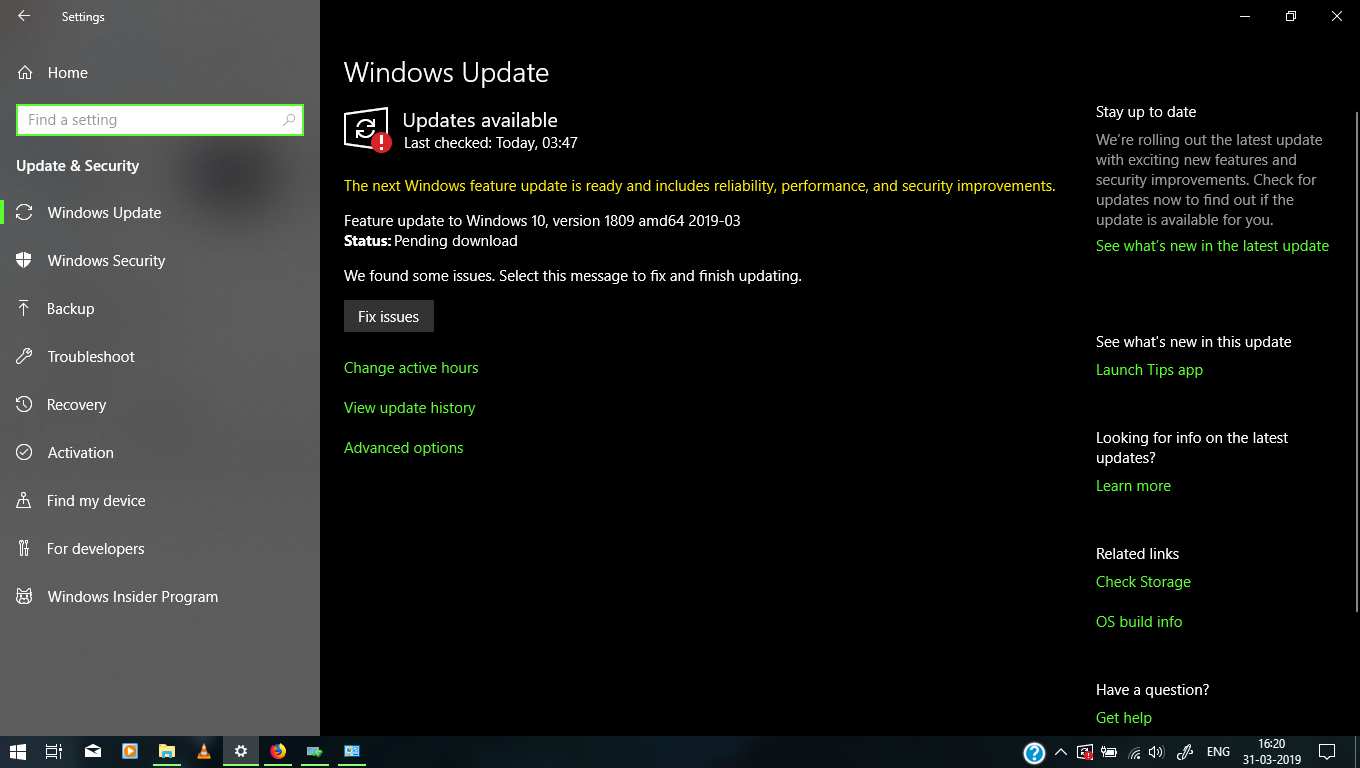The height and width of the screenshot is (768, 1360).
Task: Open Task View from the taskbar
Action: [54, 751]
